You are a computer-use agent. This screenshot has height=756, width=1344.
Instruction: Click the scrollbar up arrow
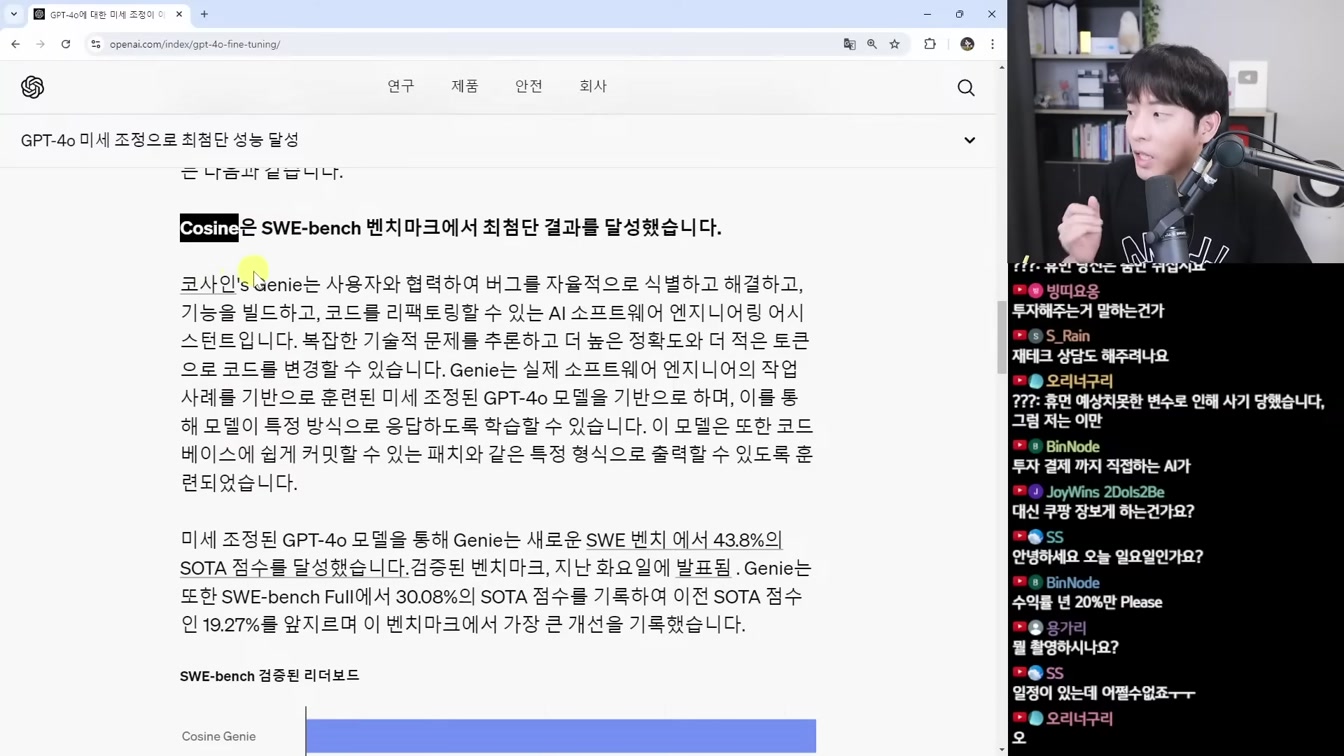click(x=1002, y=67)
